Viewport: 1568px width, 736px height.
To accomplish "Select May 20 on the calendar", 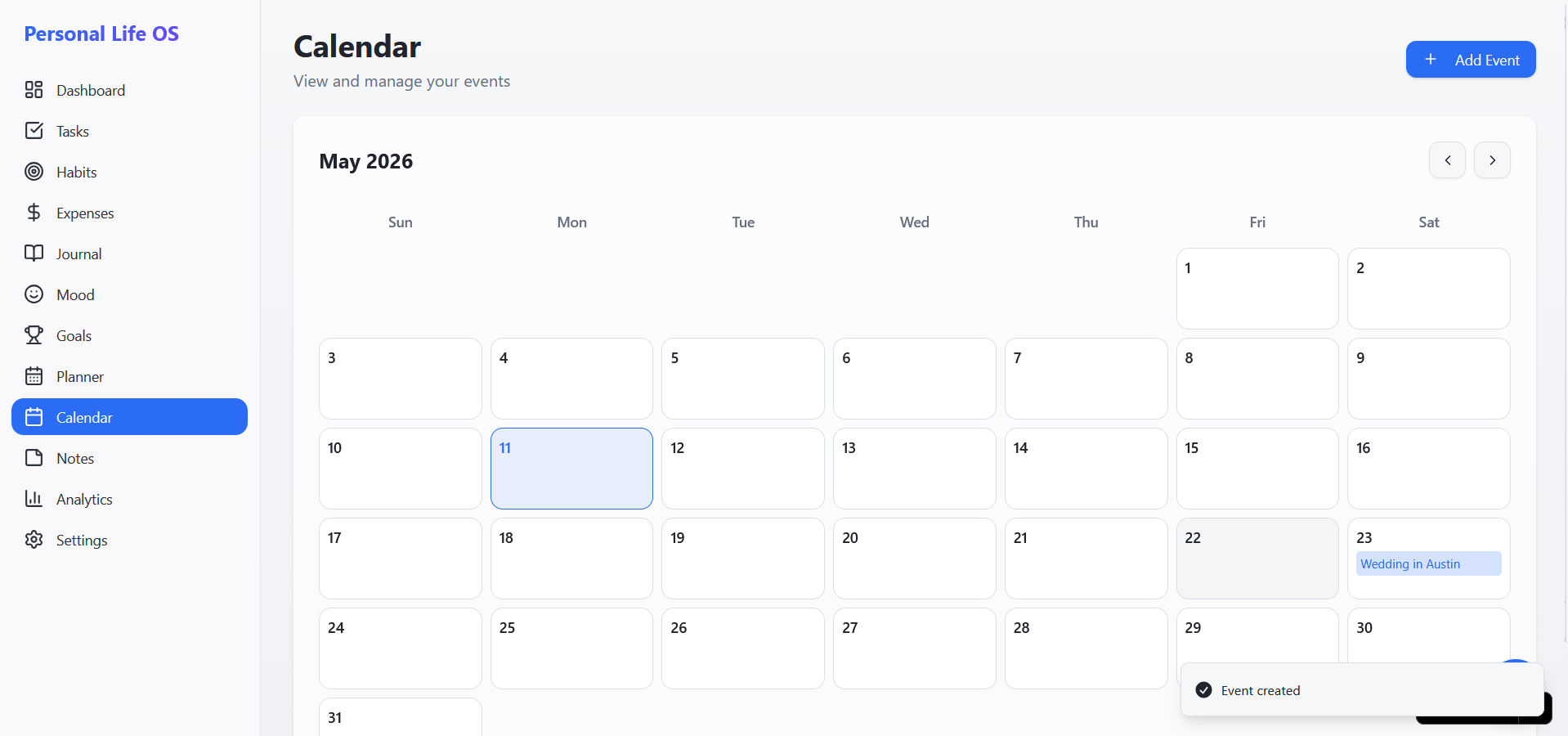I will point(915,559).
